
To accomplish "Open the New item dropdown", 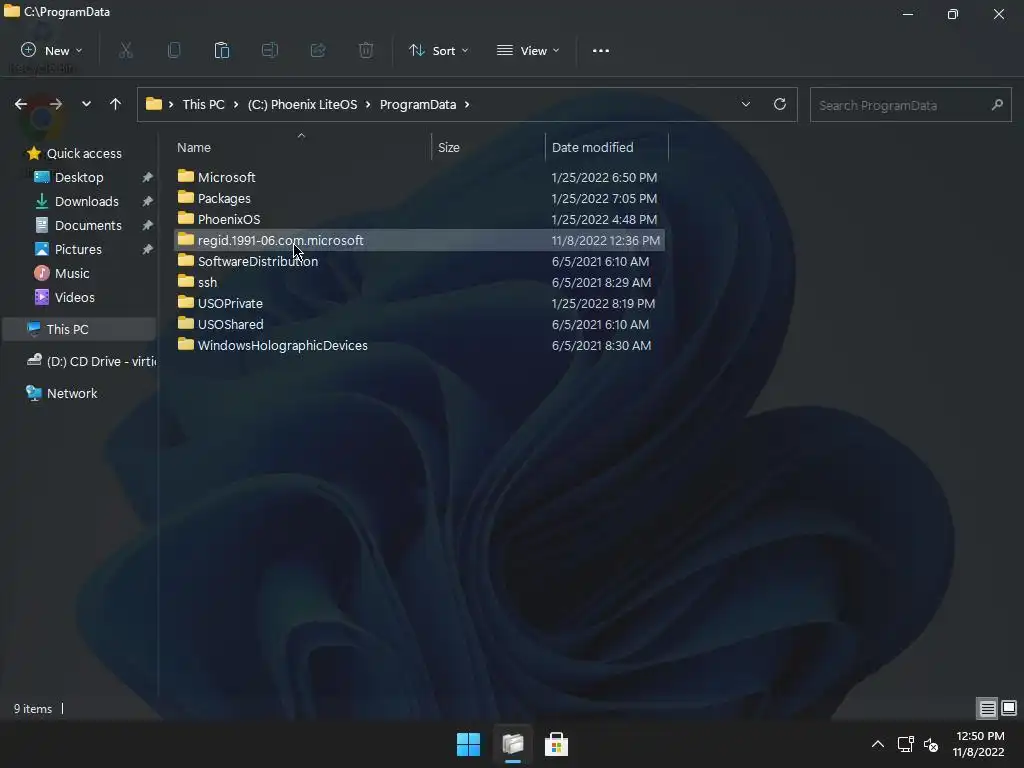I will click(52, 50).
